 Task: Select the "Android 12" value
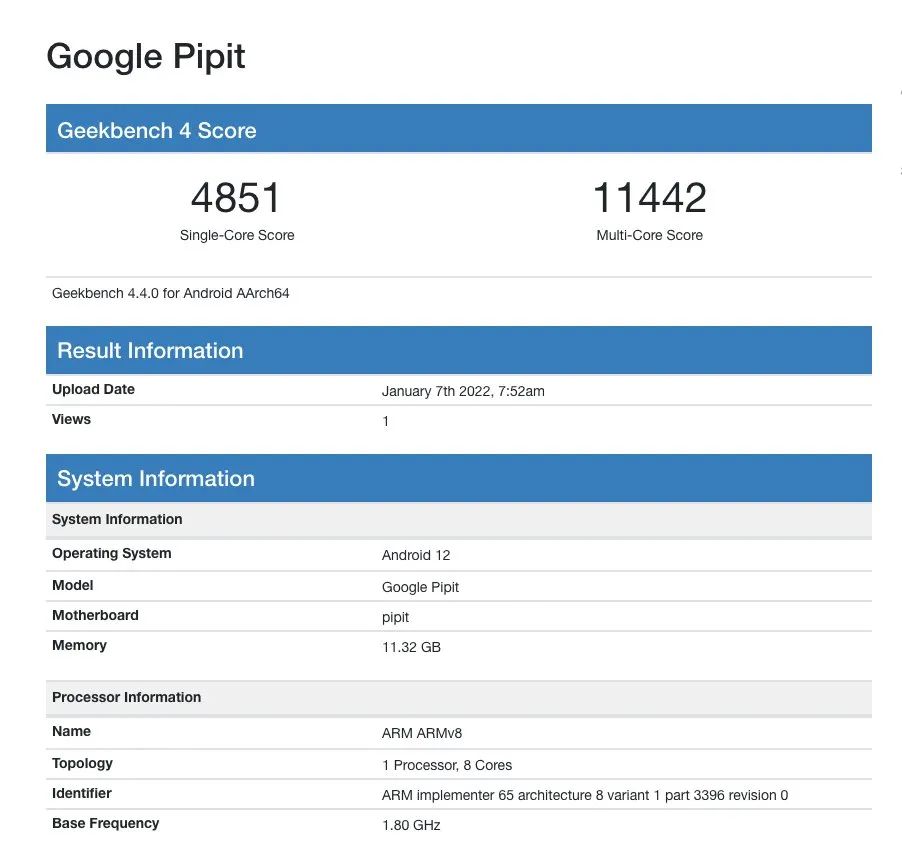point(416,555)
